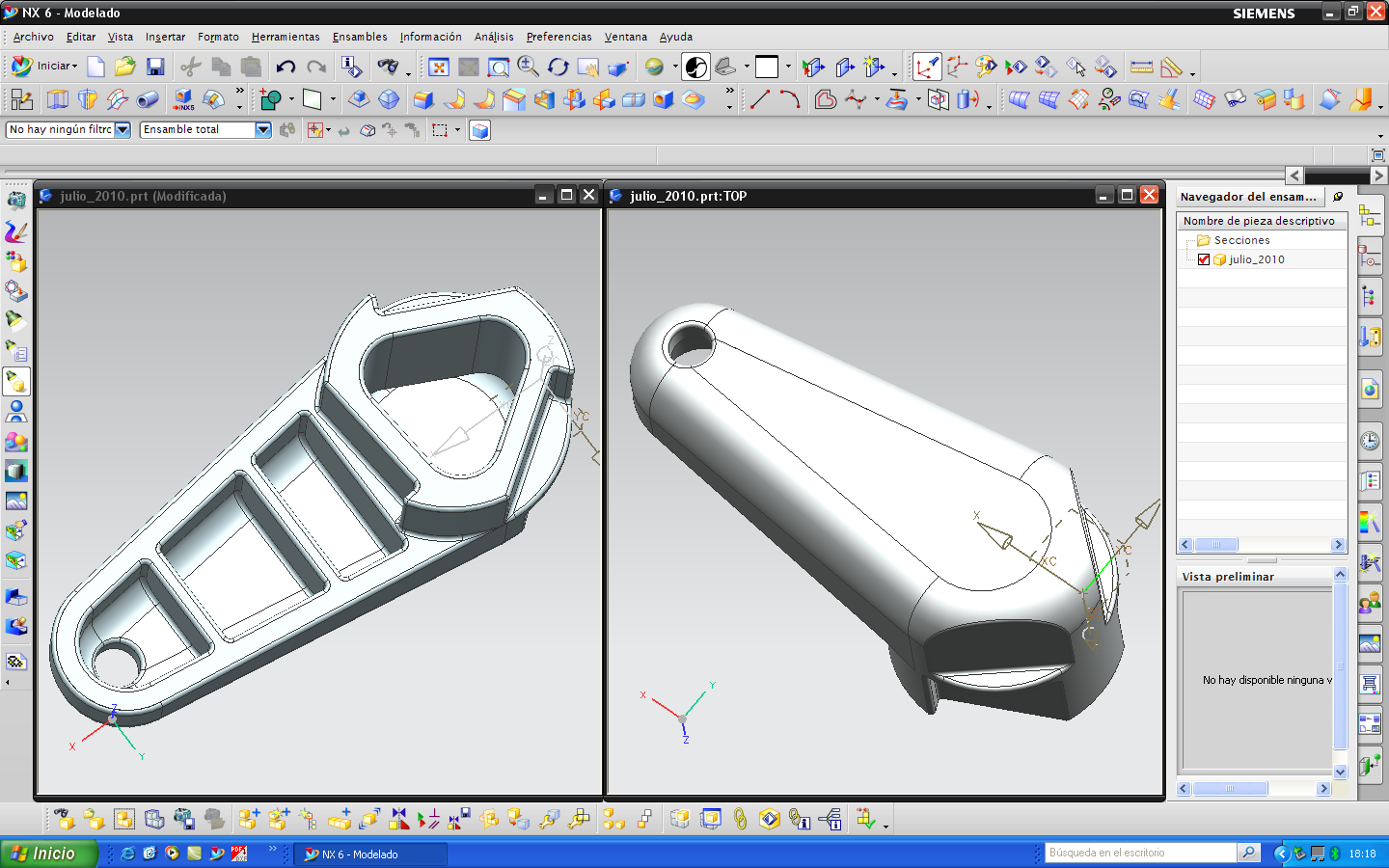
Task: Open a file with the folder icon
Action: coord(125,67)
